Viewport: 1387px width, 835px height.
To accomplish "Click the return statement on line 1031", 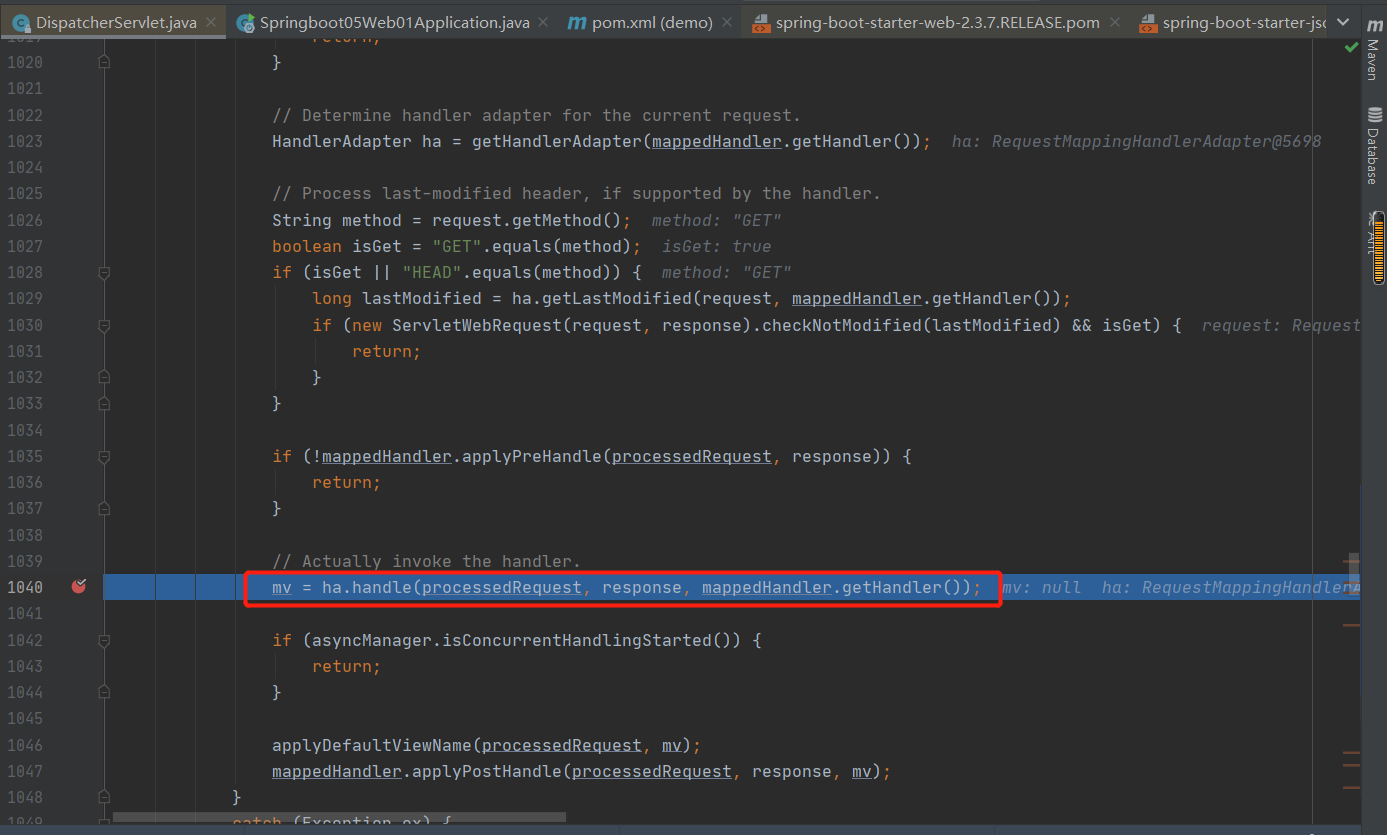I will pos(386,351).
